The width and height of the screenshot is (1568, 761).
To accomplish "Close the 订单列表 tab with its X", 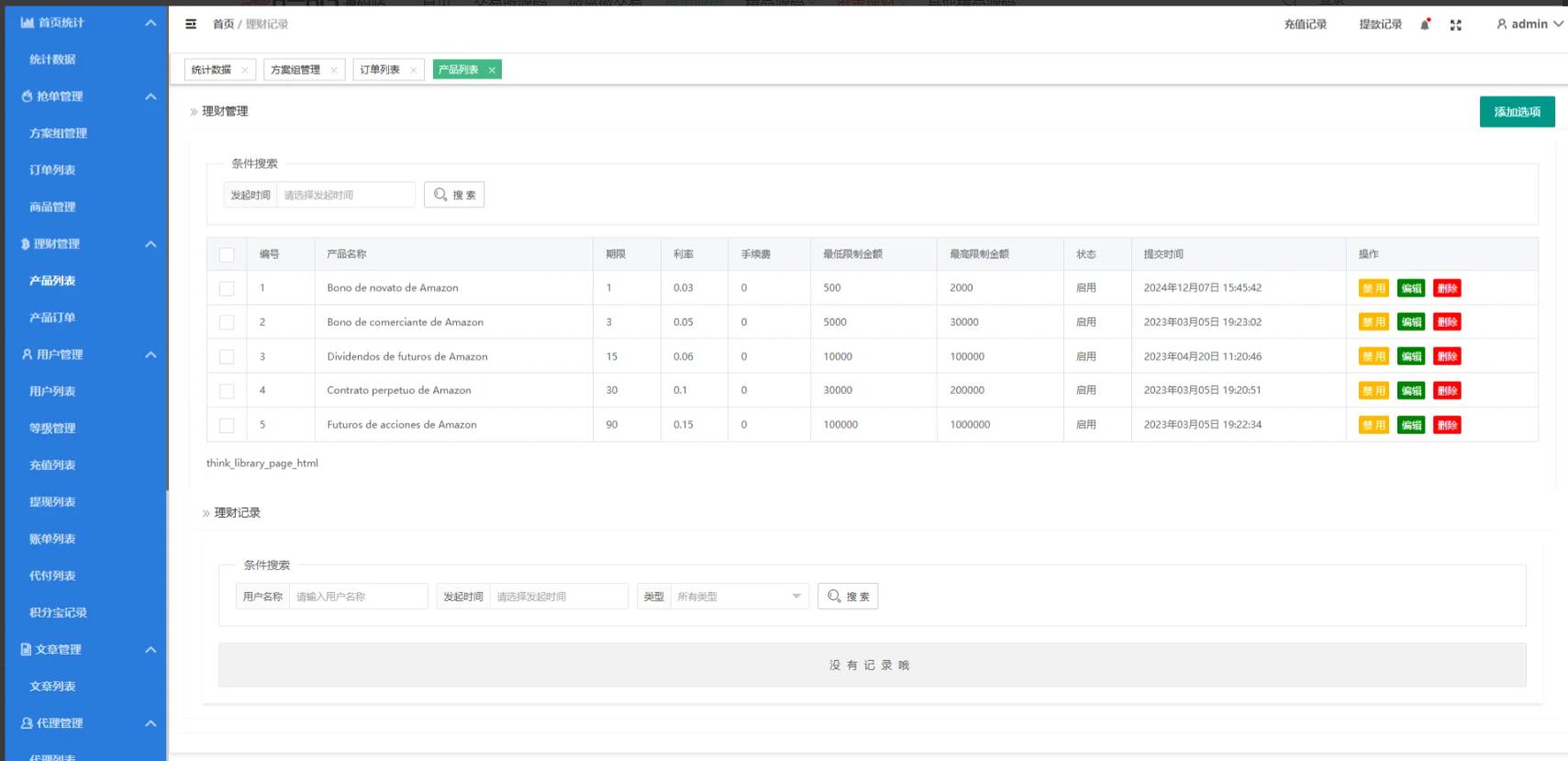I will click(x=414, y=70).
